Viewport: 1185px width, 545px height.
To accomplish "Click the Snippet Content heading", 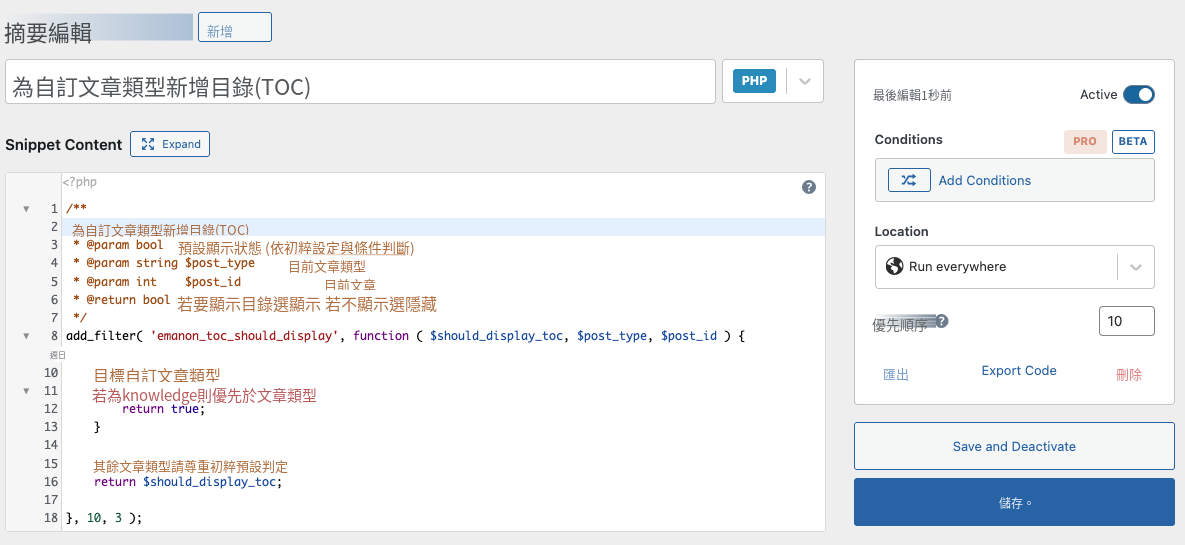I will pos(63,145).
